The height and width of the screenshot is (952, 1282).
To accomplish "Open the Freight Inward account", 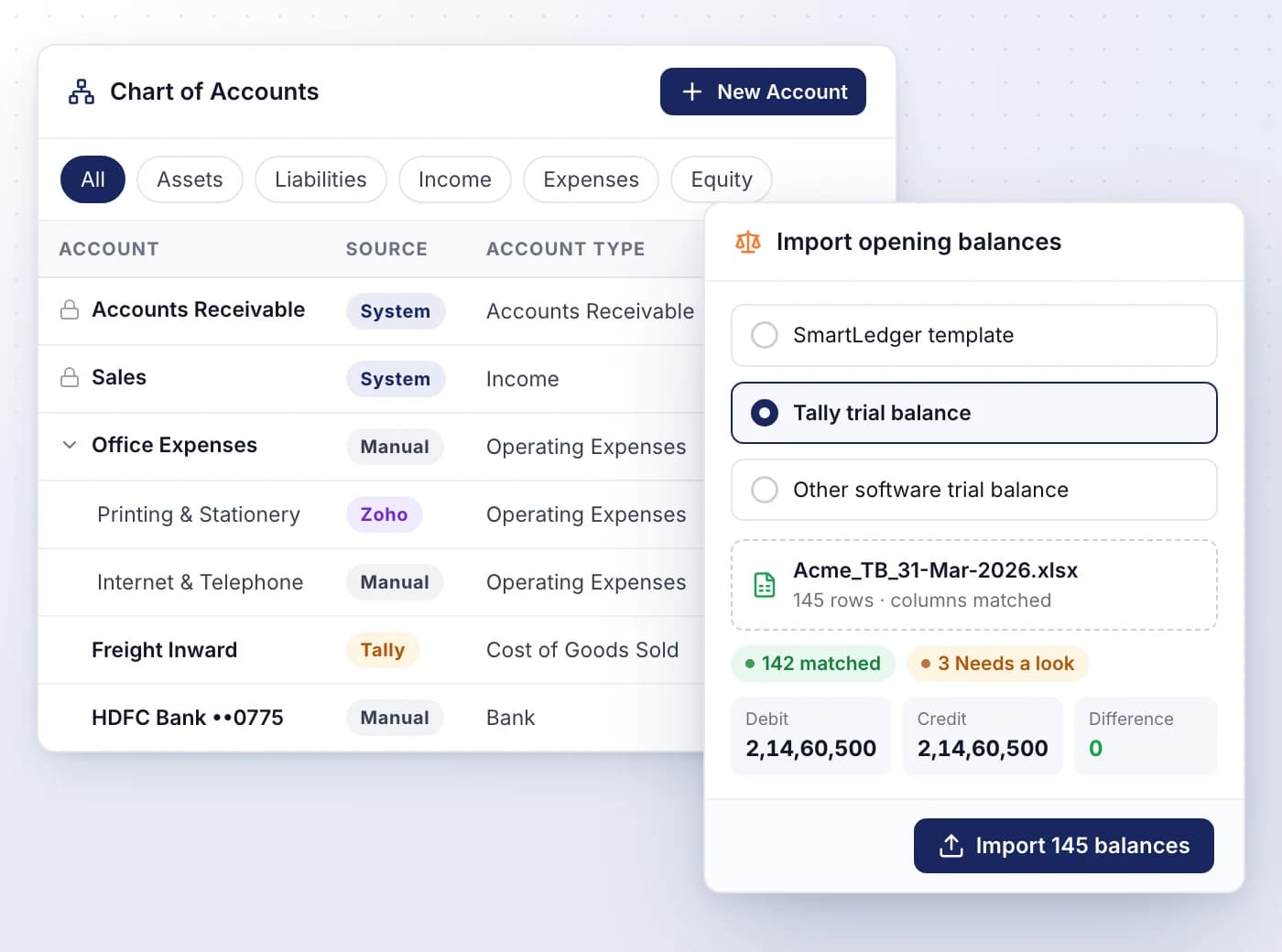I will click(164, 650).
